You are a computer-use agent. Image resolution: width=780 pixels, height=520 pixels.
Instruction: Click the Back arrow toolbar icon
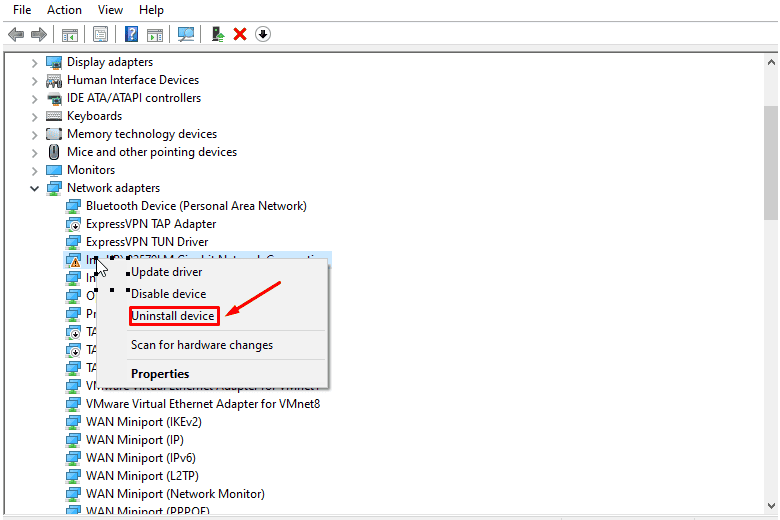tap(16, 34)
